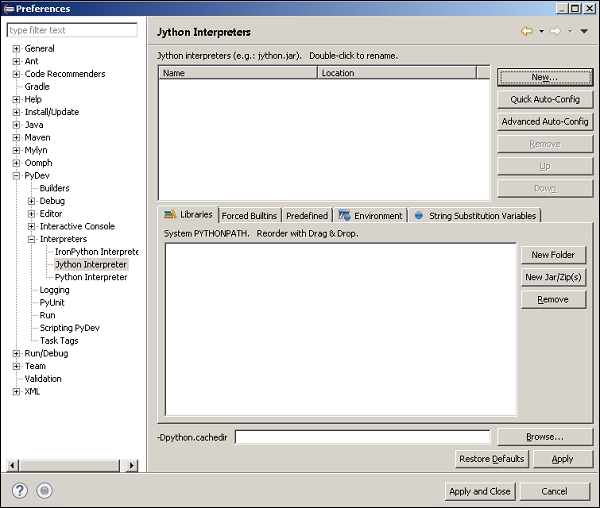
Task: Click the New Folder button
Action: (553, 255)
